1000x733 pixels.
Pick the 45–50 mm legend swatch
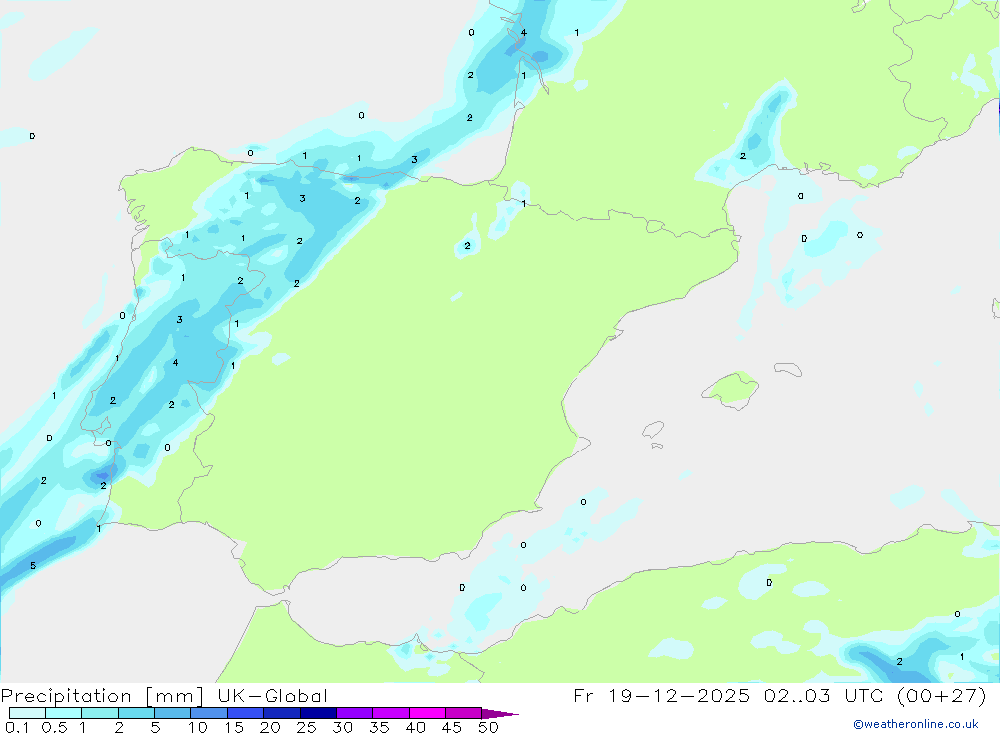pos(464,713)
